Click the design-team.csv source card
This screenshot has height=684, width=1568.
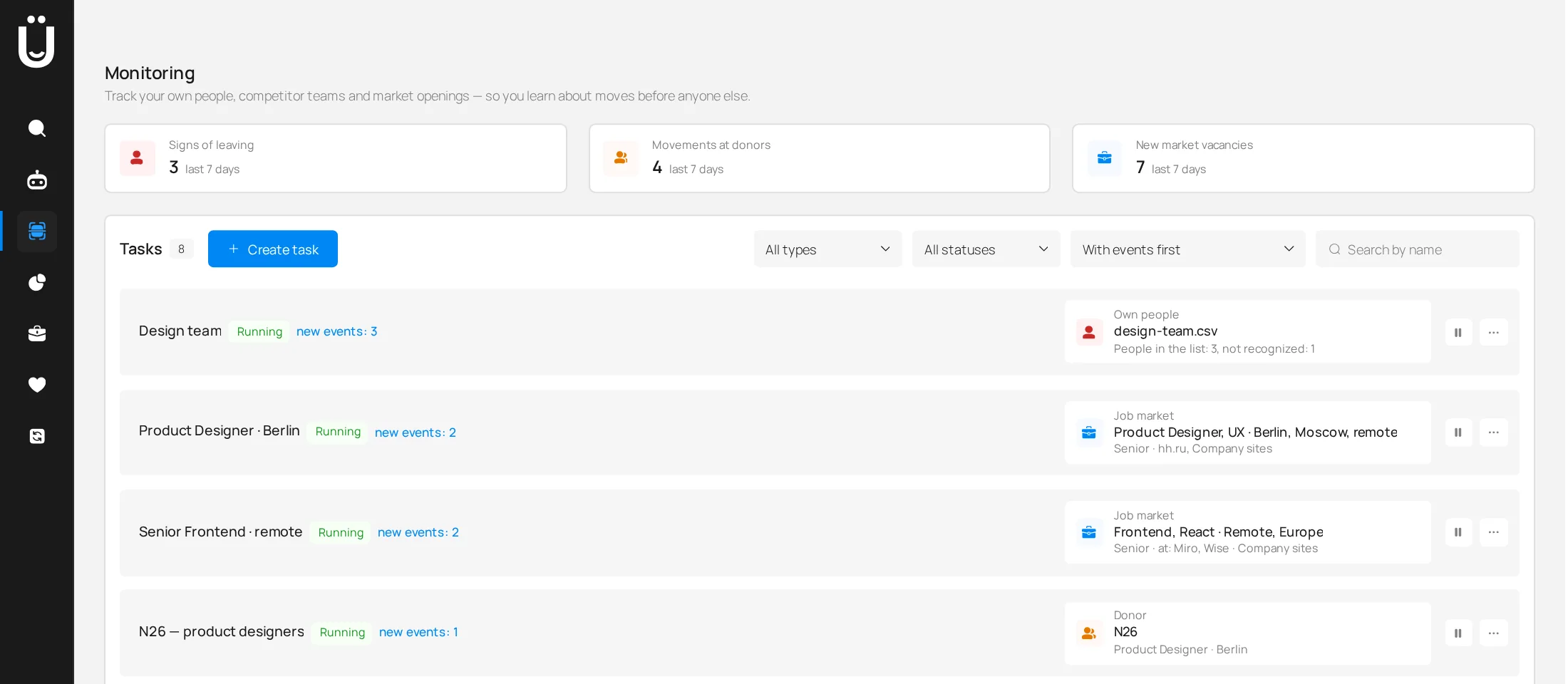coord(1248,331)
